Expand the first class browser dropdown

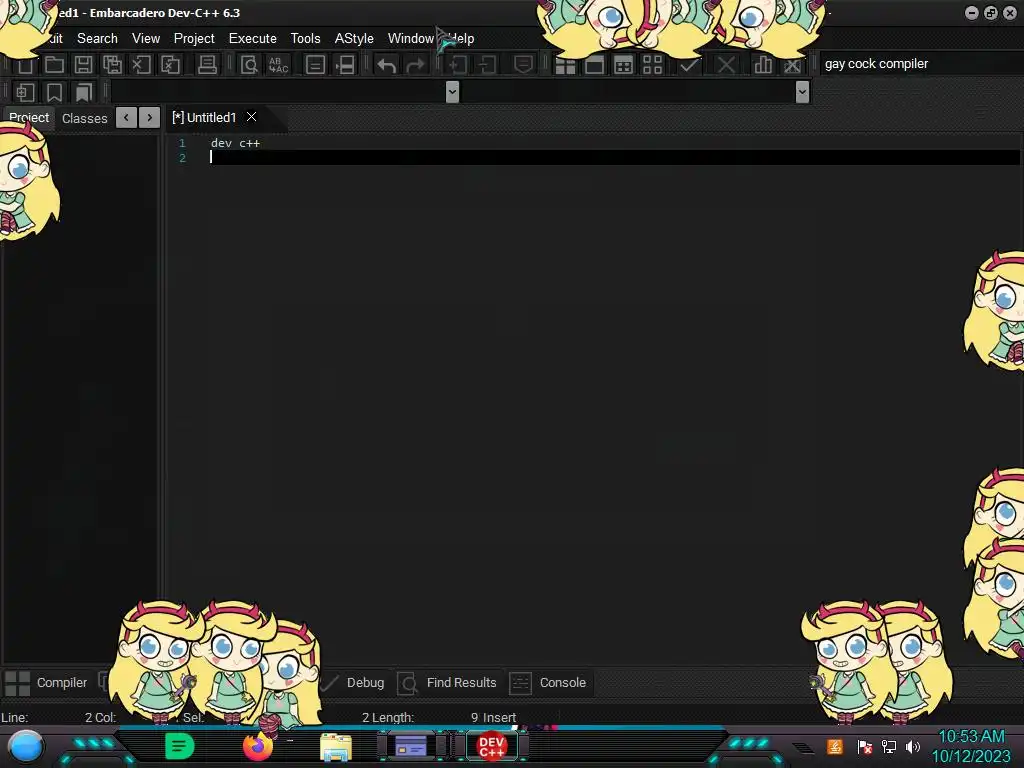452,92
